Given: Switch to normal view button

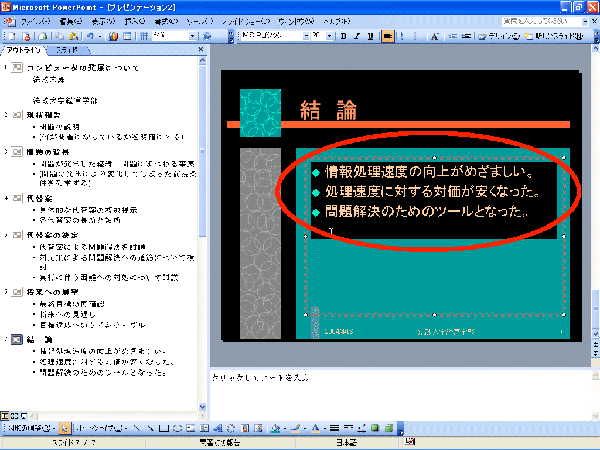Looking at the screenshot, I should tap(4, 416).
